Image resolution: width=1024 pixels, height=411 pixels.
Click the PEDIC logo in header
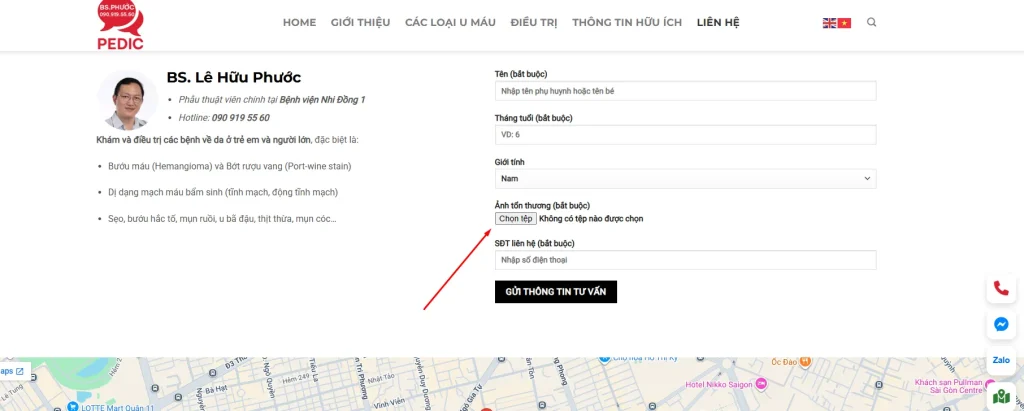point(120,25)
